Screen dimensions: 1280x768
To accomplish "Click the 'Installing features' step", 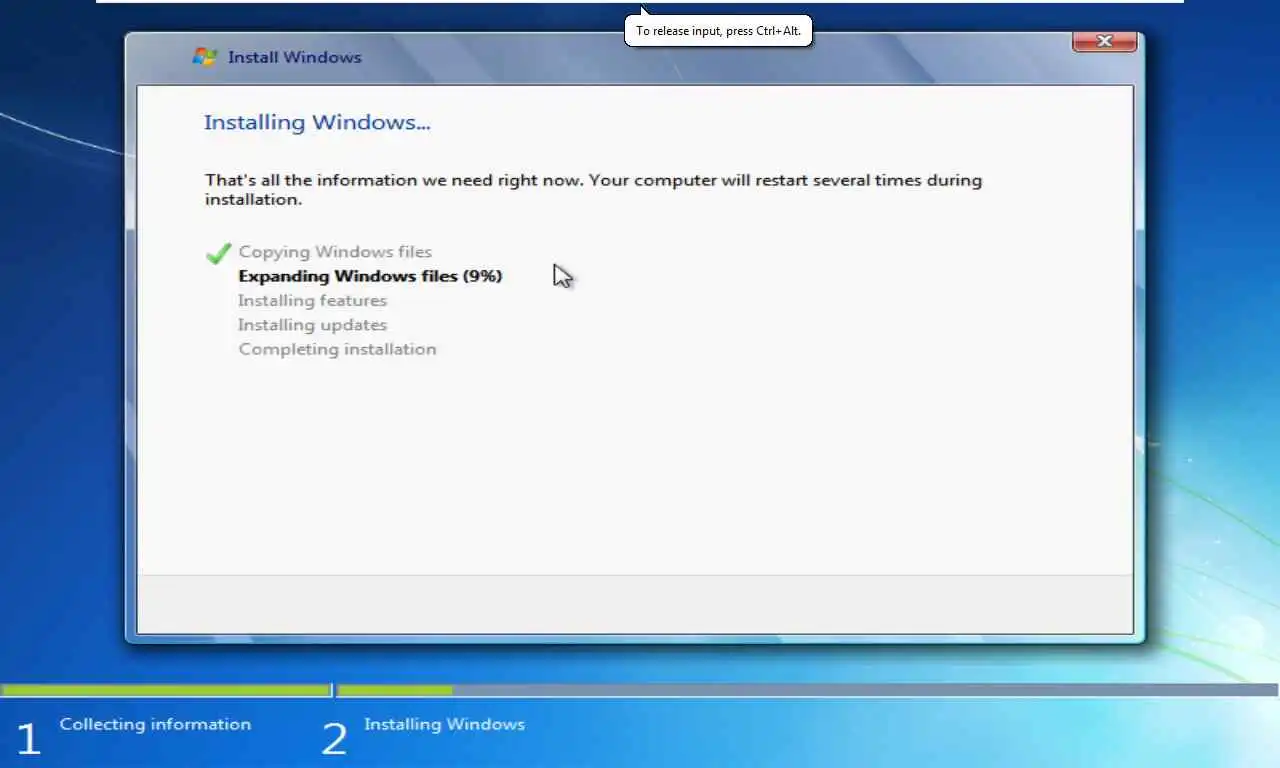I will click(x=312, y=300).
